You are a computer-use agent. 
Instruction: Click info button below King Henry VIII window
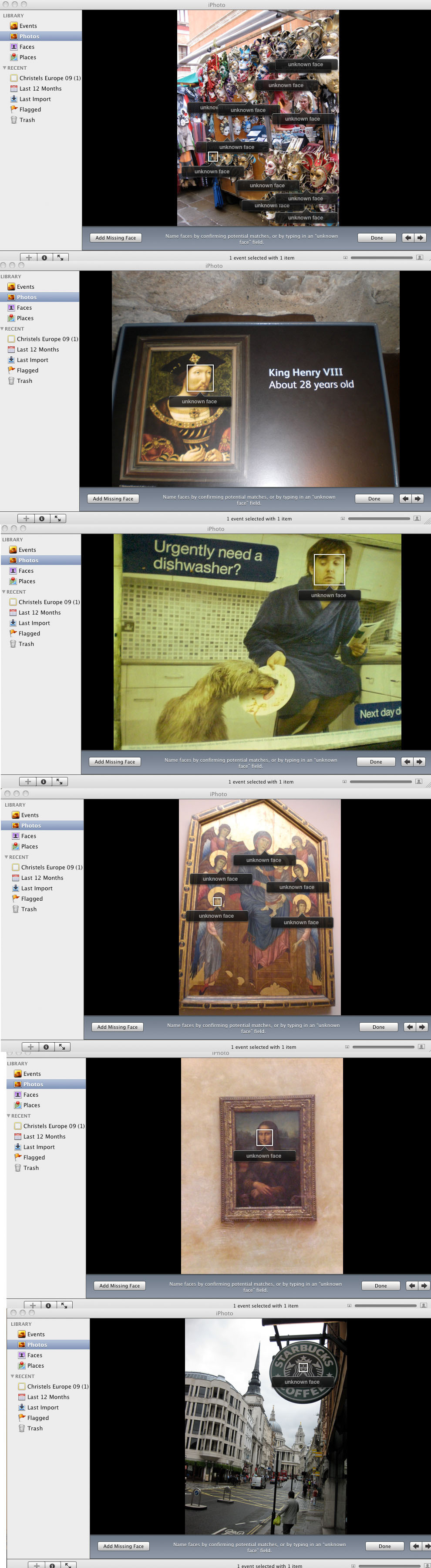click(x=41, y=519)
